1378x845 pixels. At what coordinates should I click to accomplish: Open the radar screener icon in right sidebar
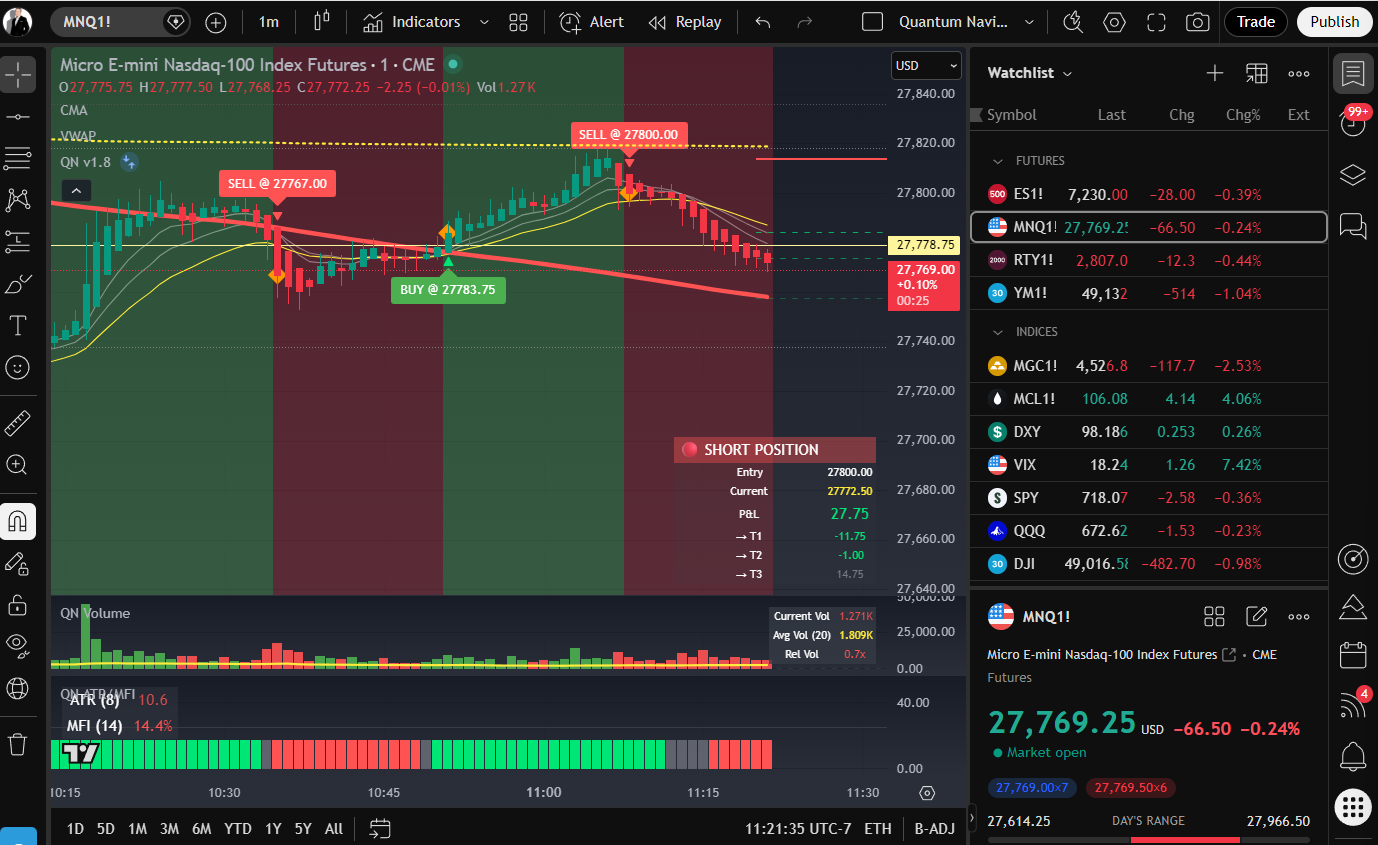click(x=1353, y=559)
